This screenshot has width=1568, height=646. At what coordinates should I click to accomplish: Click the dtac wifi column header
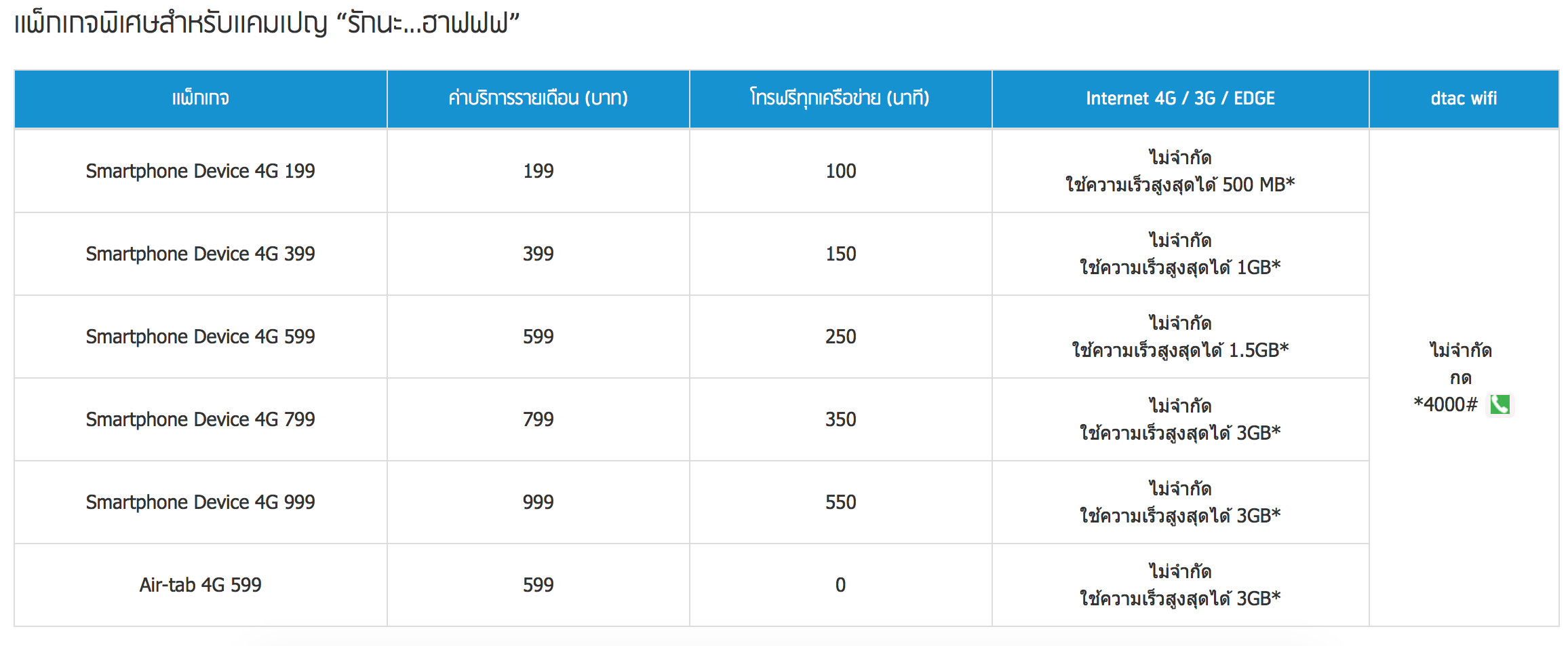(x=1464, y=99)
